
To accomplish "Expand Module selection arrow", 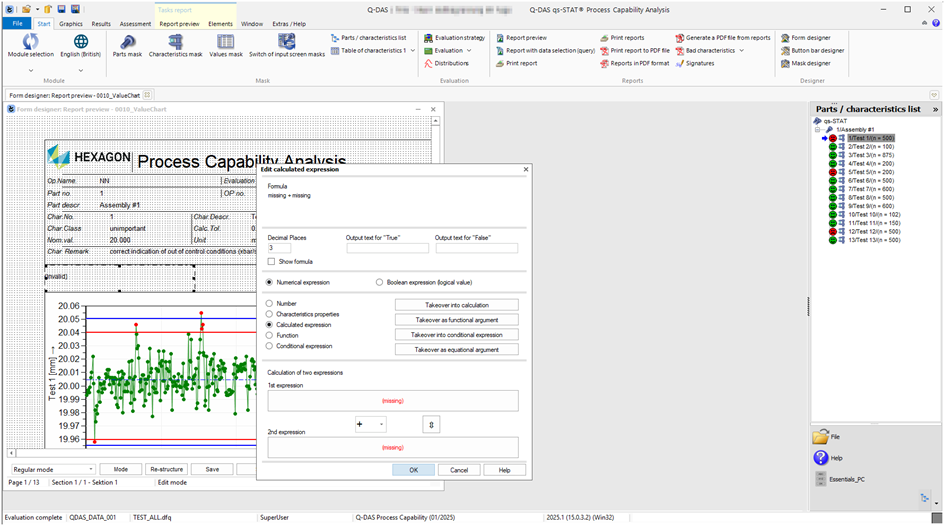I will (31, 70).
